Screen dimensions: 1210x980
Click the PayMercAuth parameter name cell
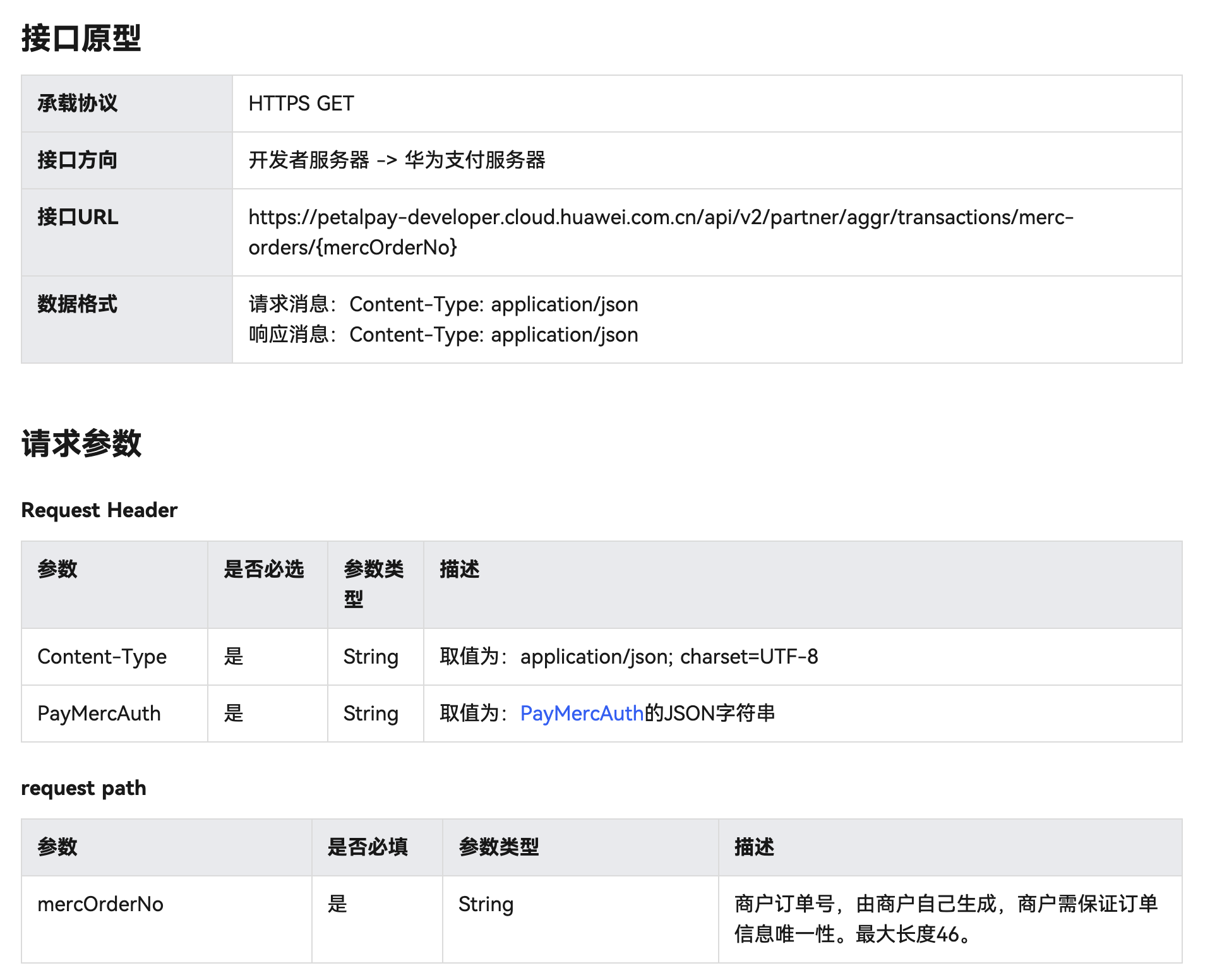pos(99,714)
